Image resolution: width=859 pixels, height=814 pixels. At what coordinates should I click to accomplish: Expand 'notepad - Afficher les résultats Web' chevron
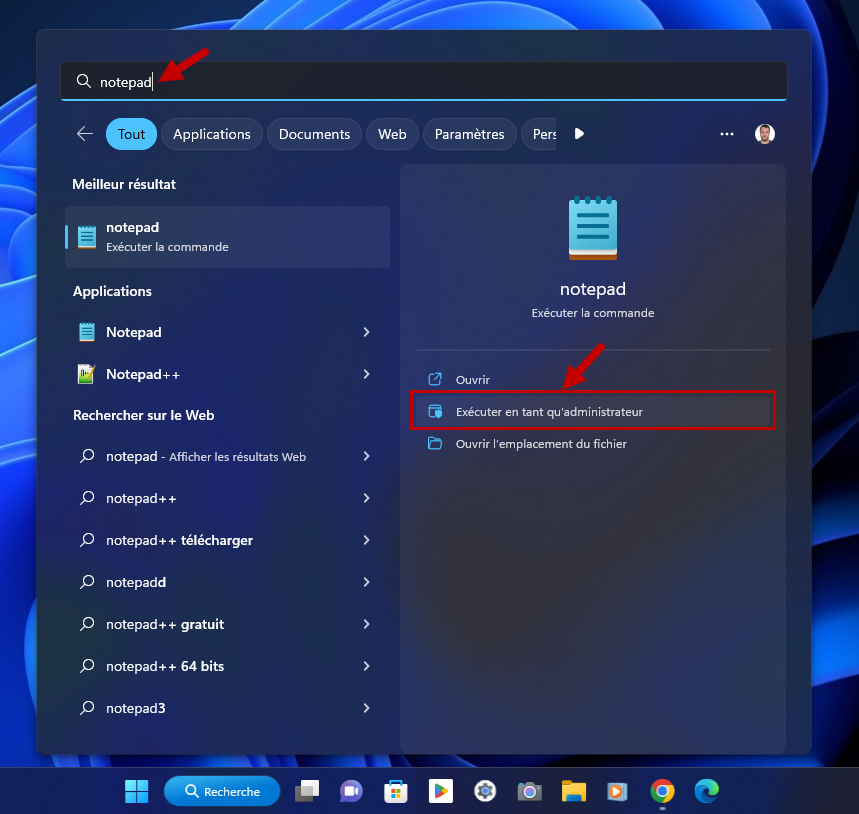click(366, 456)
